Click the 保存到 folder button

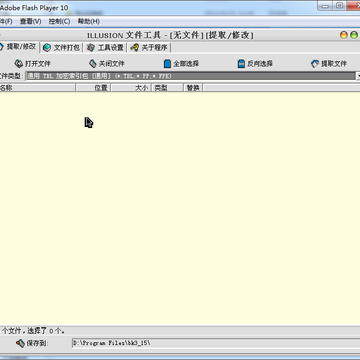[x=32, y=343]
